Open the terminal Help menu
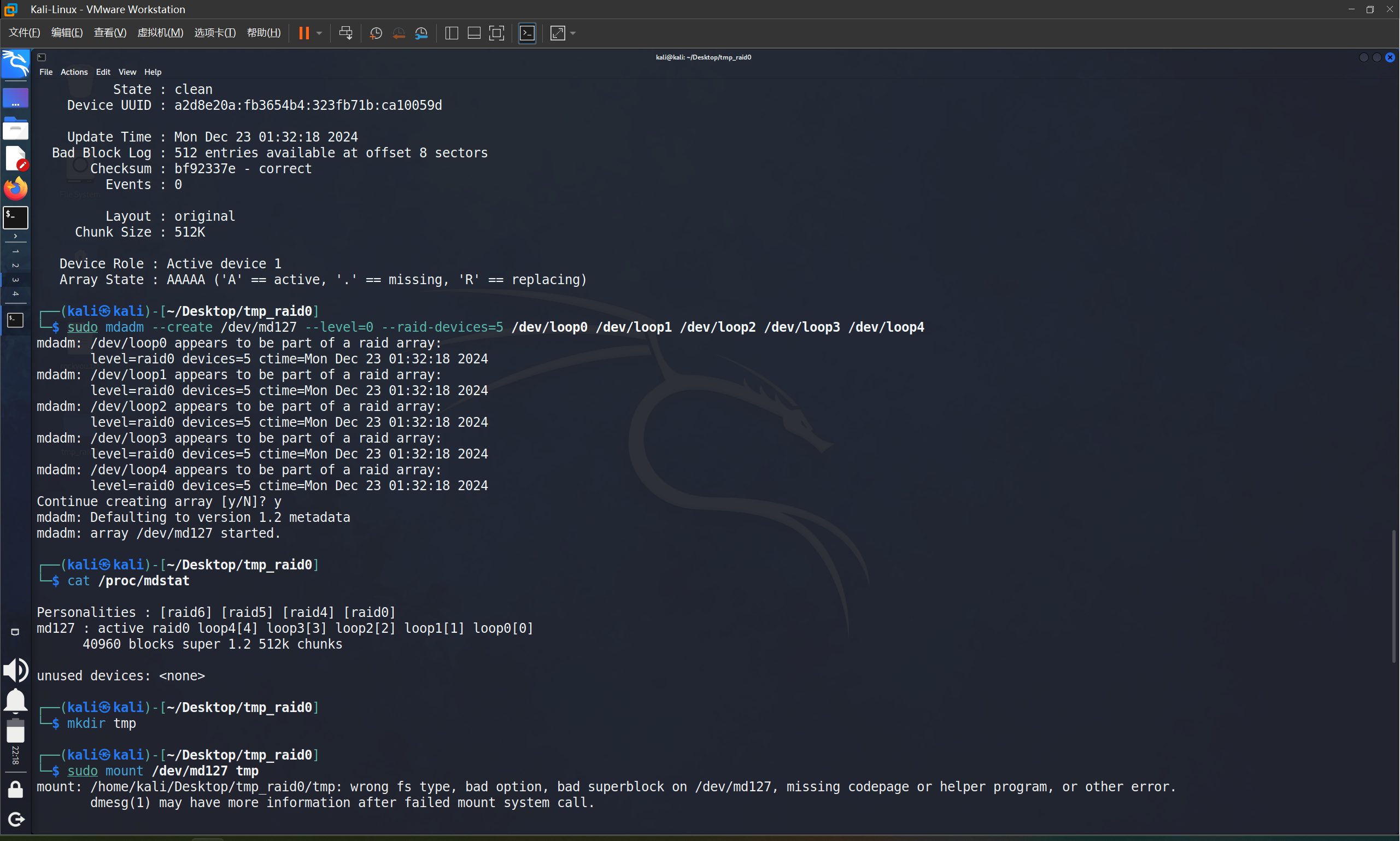Screen dimensions: 1400x841 pos(153,72)
